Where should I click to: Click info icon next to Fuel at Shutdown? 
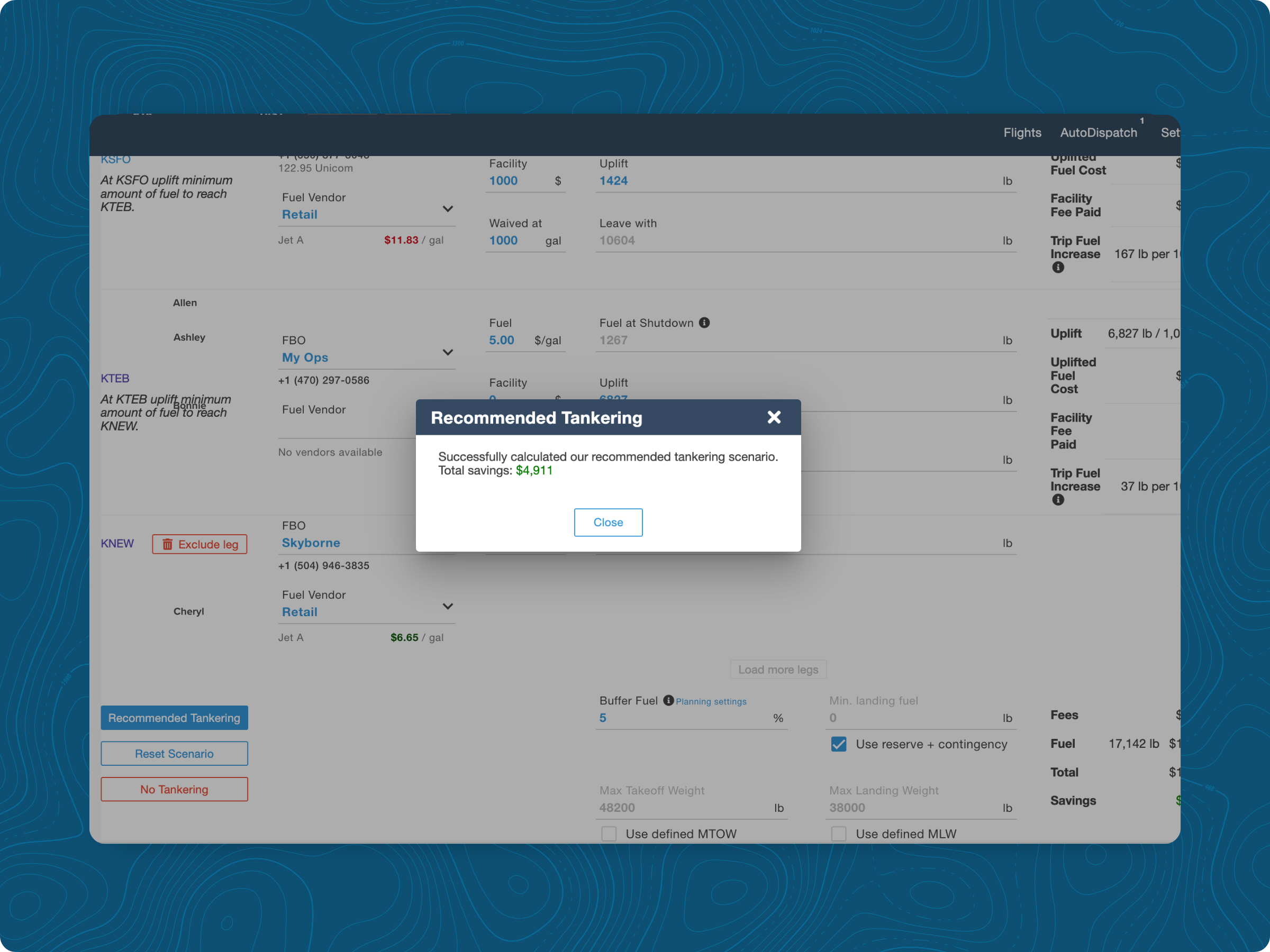704,323
